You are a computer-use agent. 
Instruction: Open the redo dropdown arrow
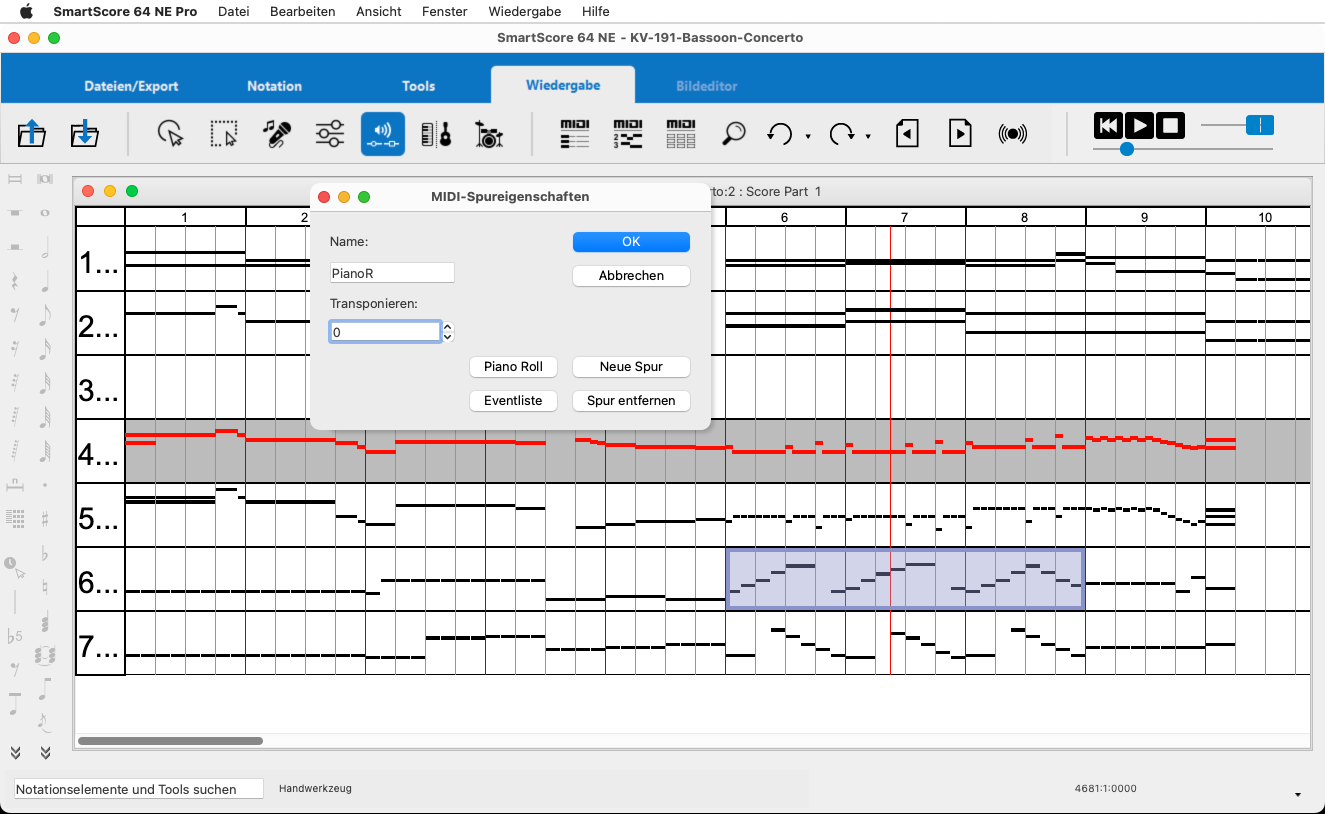pyautogui.click(x=868, y=136)
